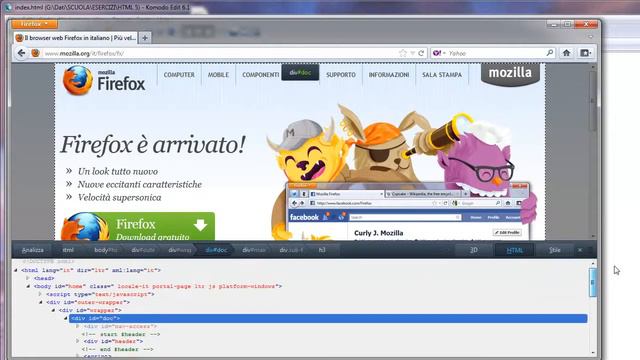Open the orange Firefox menu button
Viewport: 640px width, 360px height.
pyautogui.click(x=34, y=24)
